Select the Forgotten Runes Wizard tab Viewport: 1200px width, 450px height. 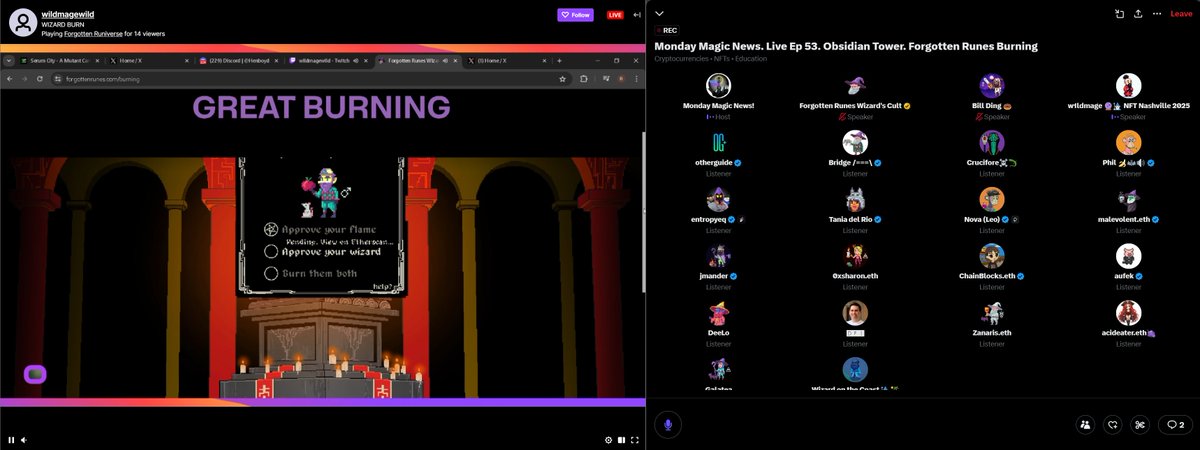(418, 61)
